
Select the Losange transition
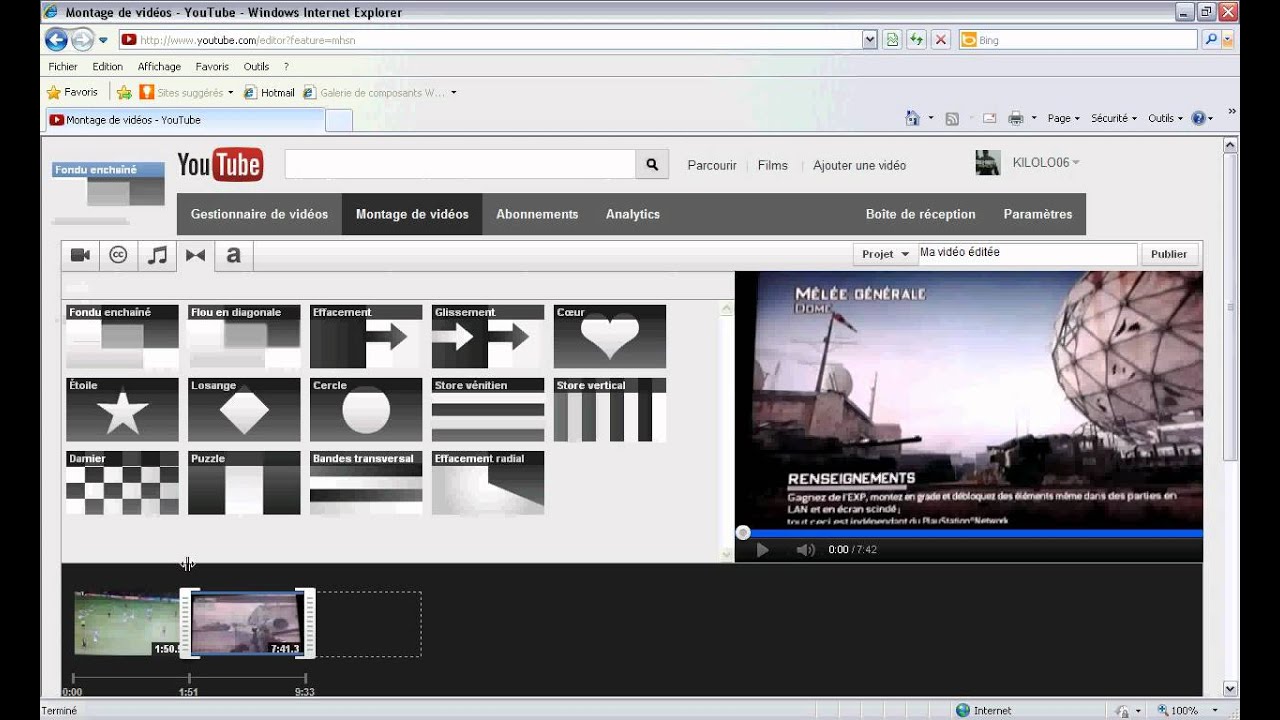244,410
